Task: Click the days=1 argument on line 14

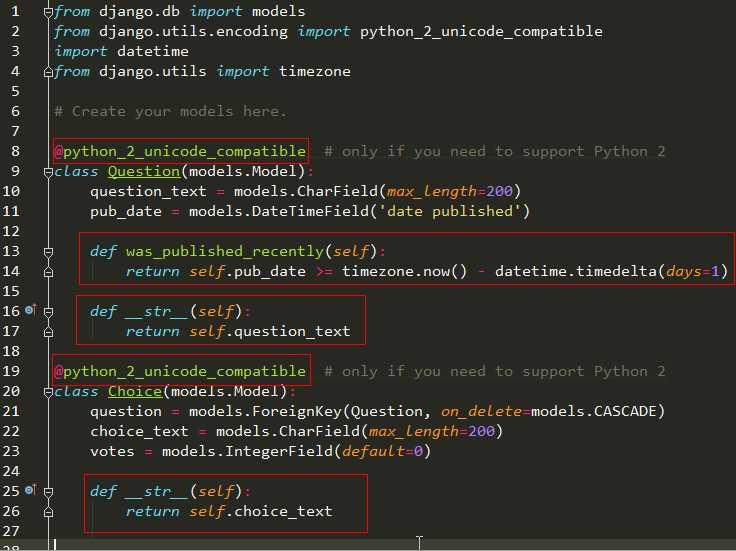Action: click(692, 271)
